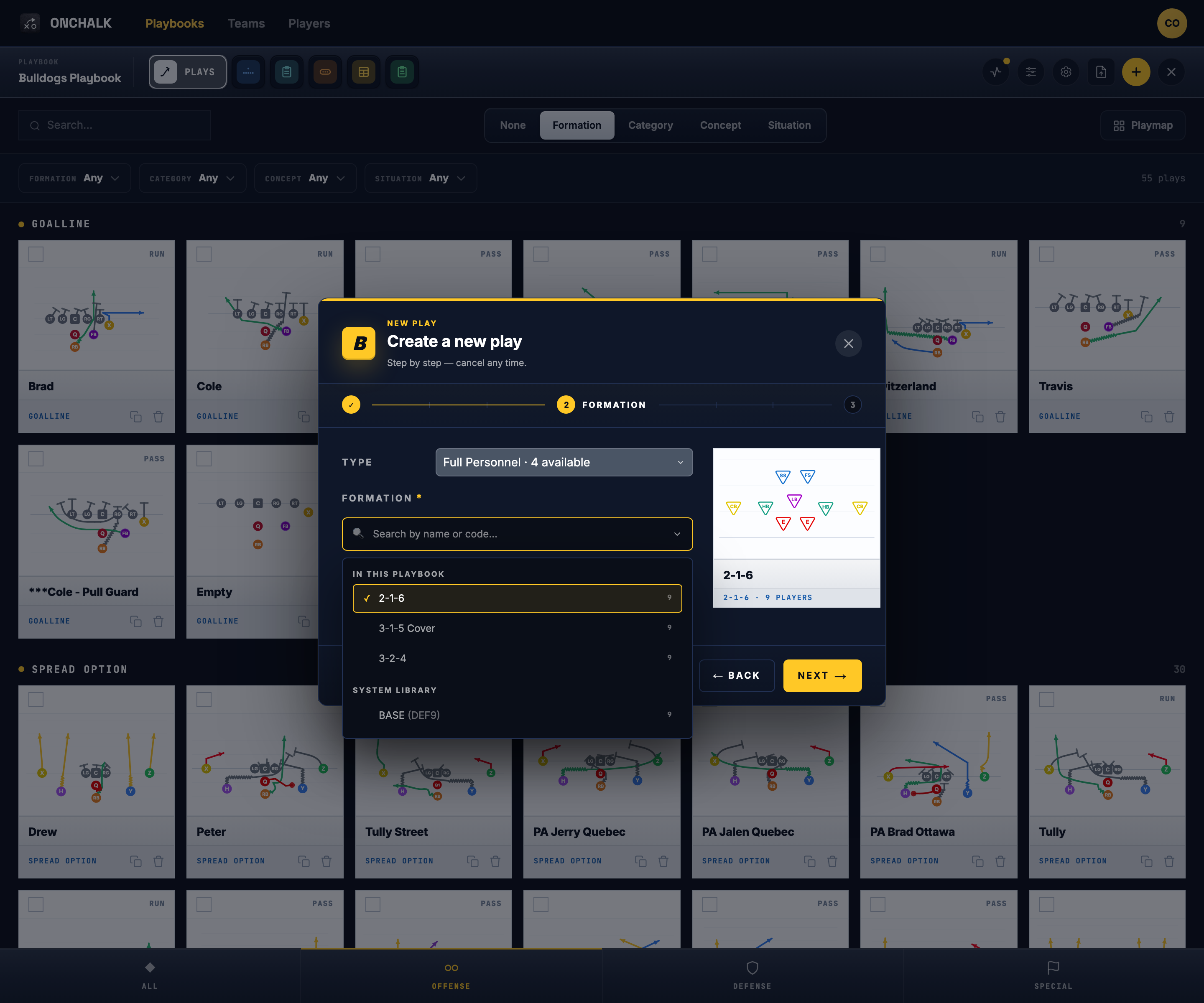Duplicate the Travis play
This screenshot has height=1003, width=1204.
1146,417
